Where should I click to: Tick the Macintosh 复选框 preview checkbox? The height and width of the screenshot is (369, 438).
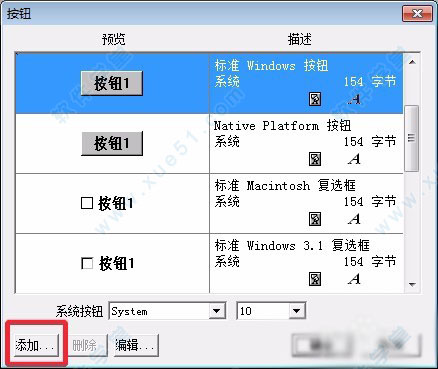87,203
